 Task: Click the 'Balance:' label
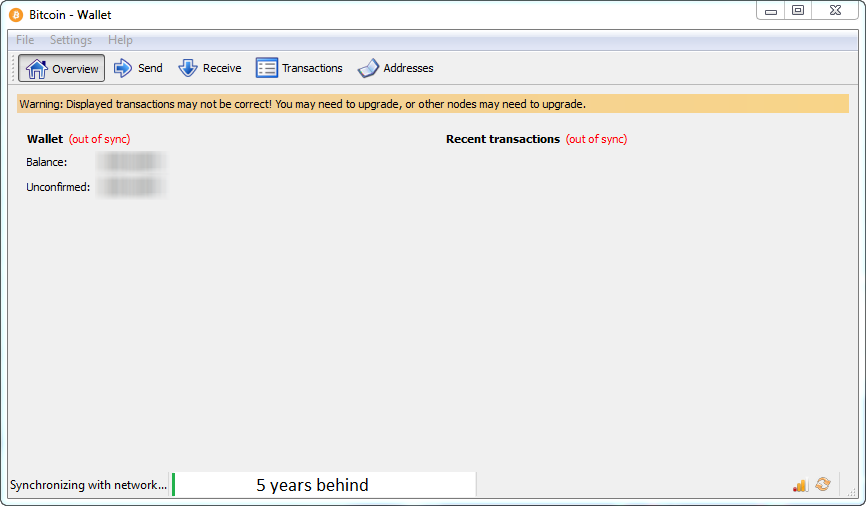pyautogui.click(x=47, y=162)
